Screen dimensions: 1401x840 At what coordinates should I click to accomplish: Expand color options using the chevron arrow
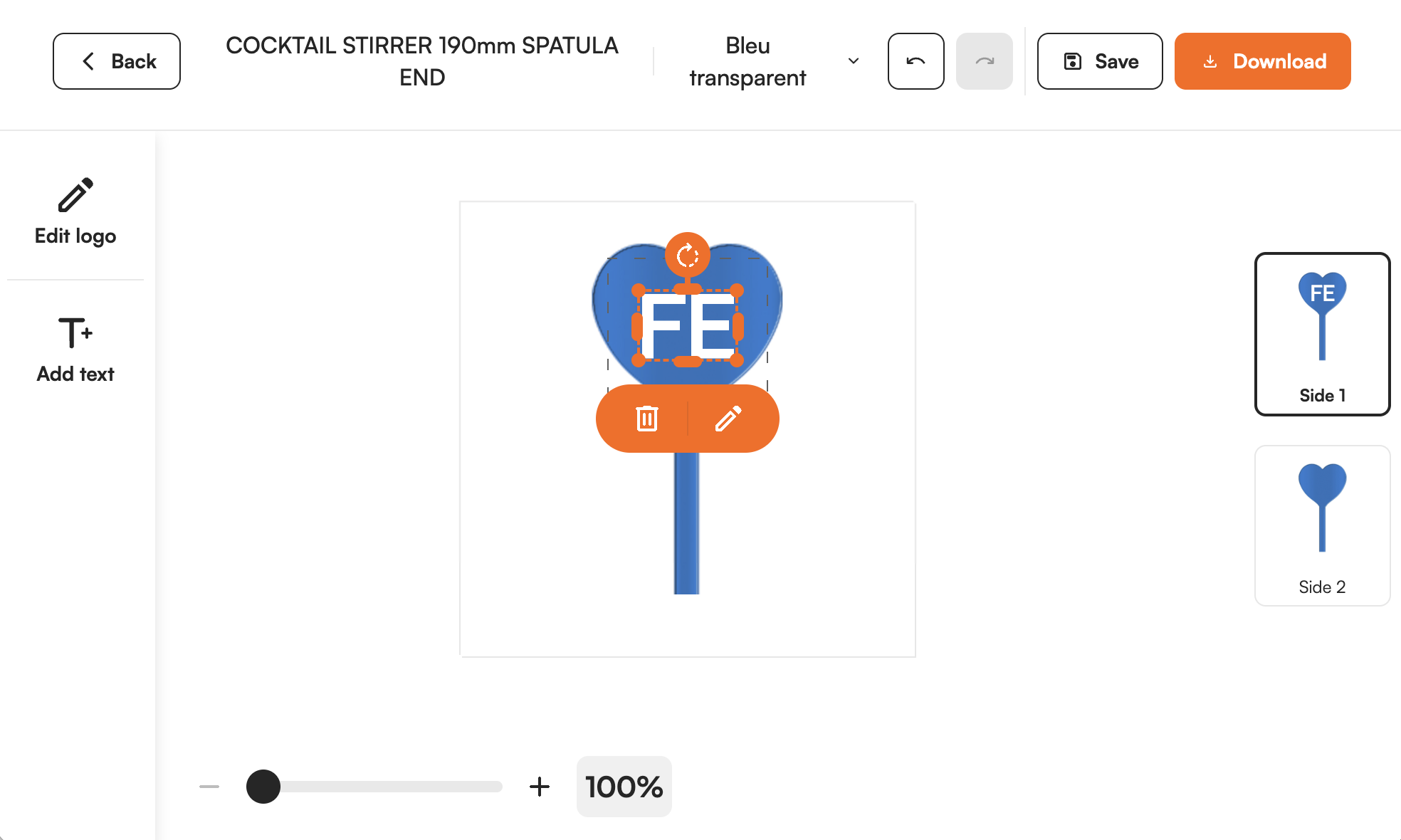(854, 61)
